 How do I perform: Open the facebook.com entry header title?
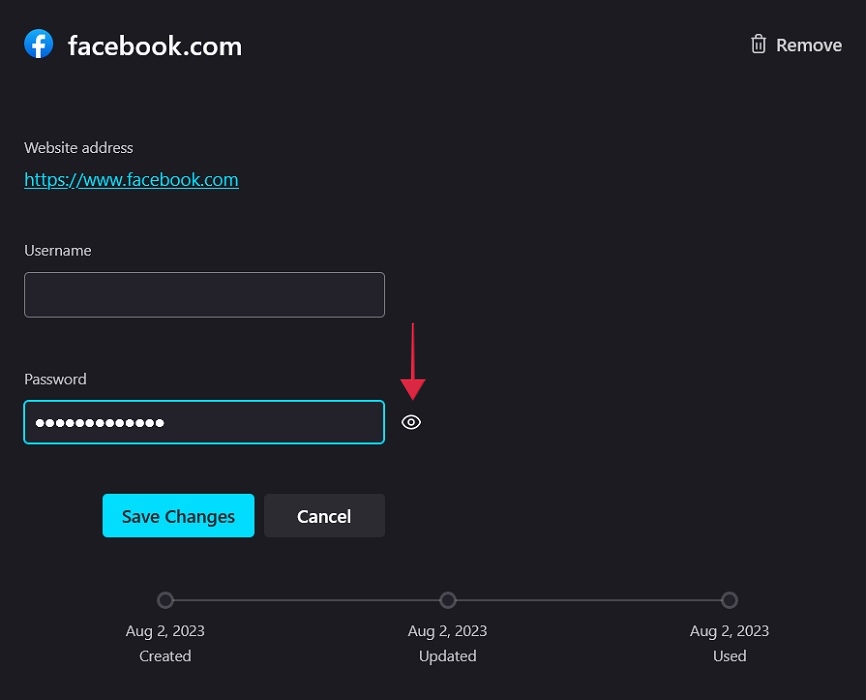[154, 45]
